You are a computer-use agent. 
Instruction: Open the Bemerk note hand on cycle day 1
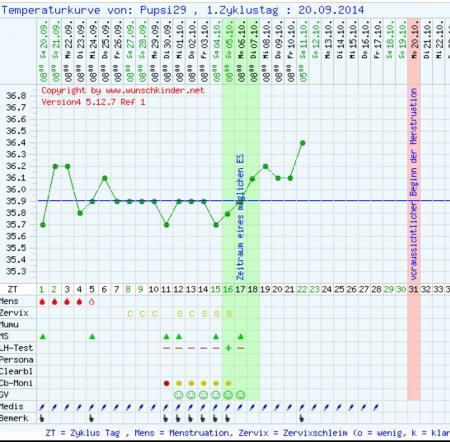pos(42,418)
